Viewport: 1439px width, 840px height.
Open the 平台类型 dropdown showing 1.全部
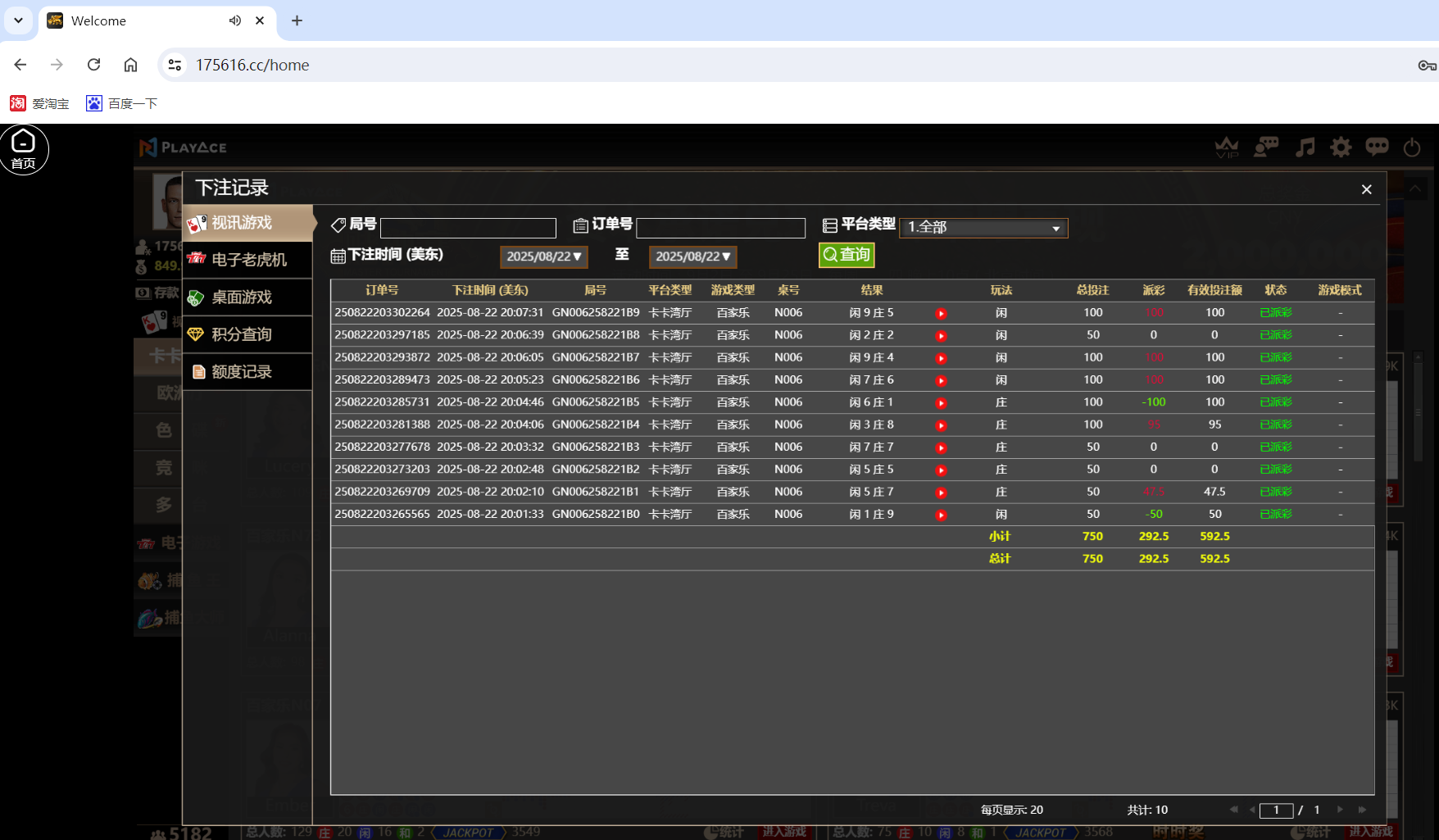tap(983, 227)
